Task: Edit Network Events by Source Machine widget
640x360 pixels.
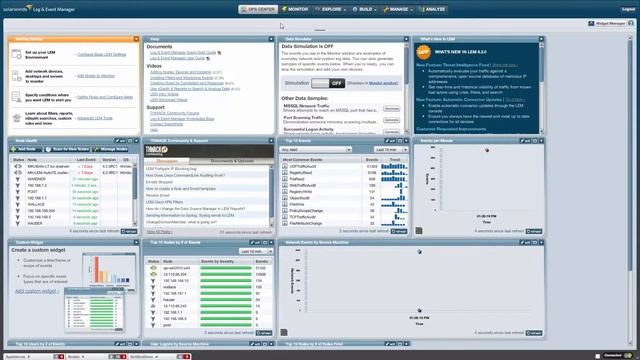Action: [x=525, y=242]
